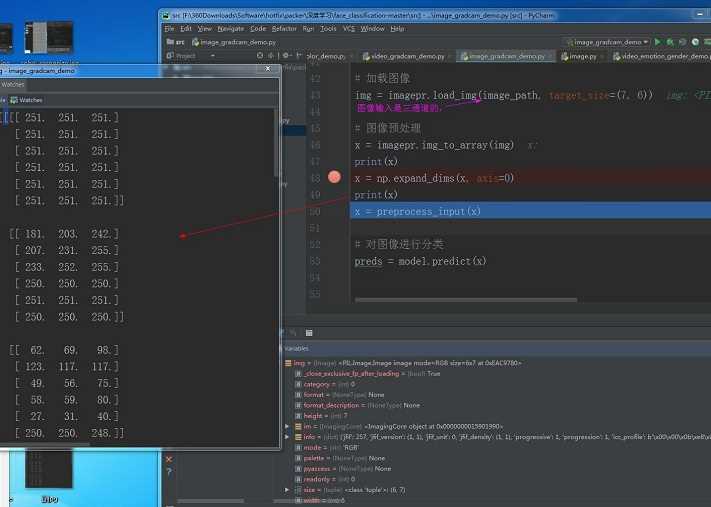Click the editor's horizontal scrollbar
The image size is (711, 507).
[466, 300]
